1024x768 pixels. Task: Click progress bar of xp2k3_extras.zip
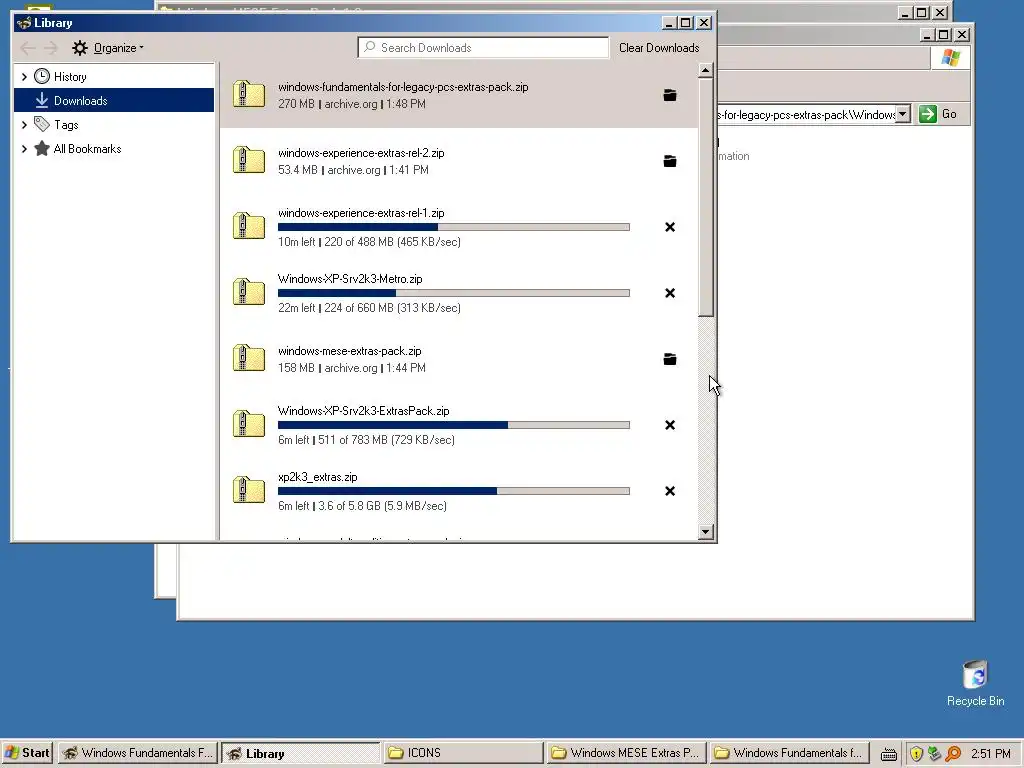click(454, 491)
